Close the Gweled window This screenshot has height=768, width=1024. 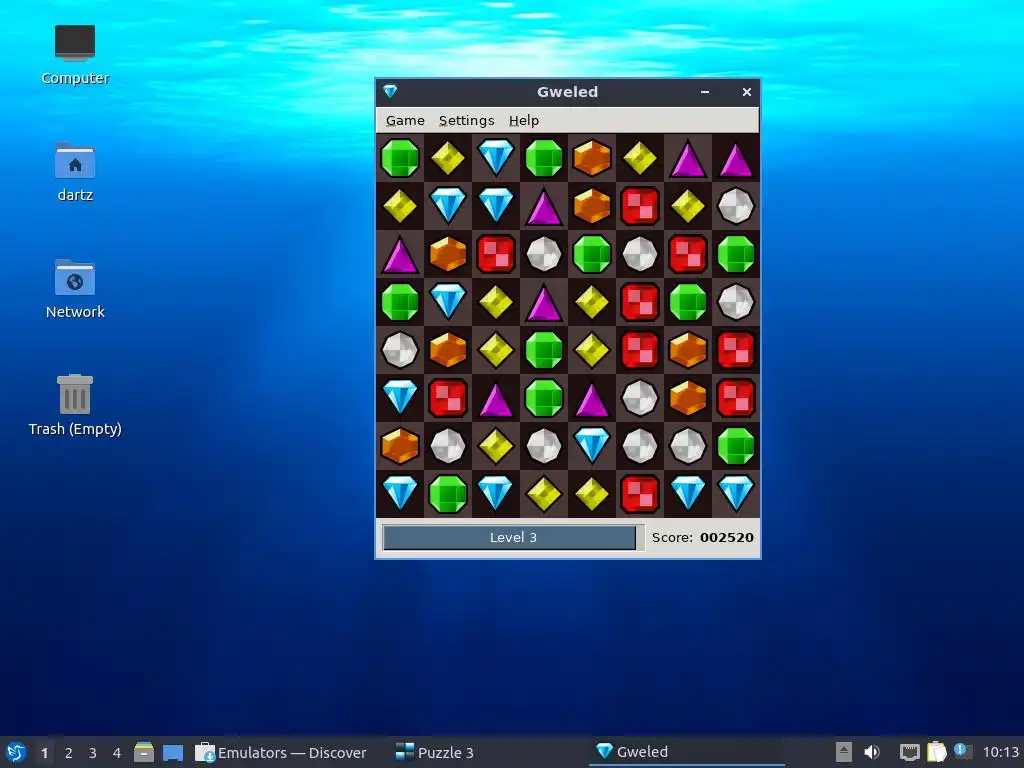click(x=746, y=92)
